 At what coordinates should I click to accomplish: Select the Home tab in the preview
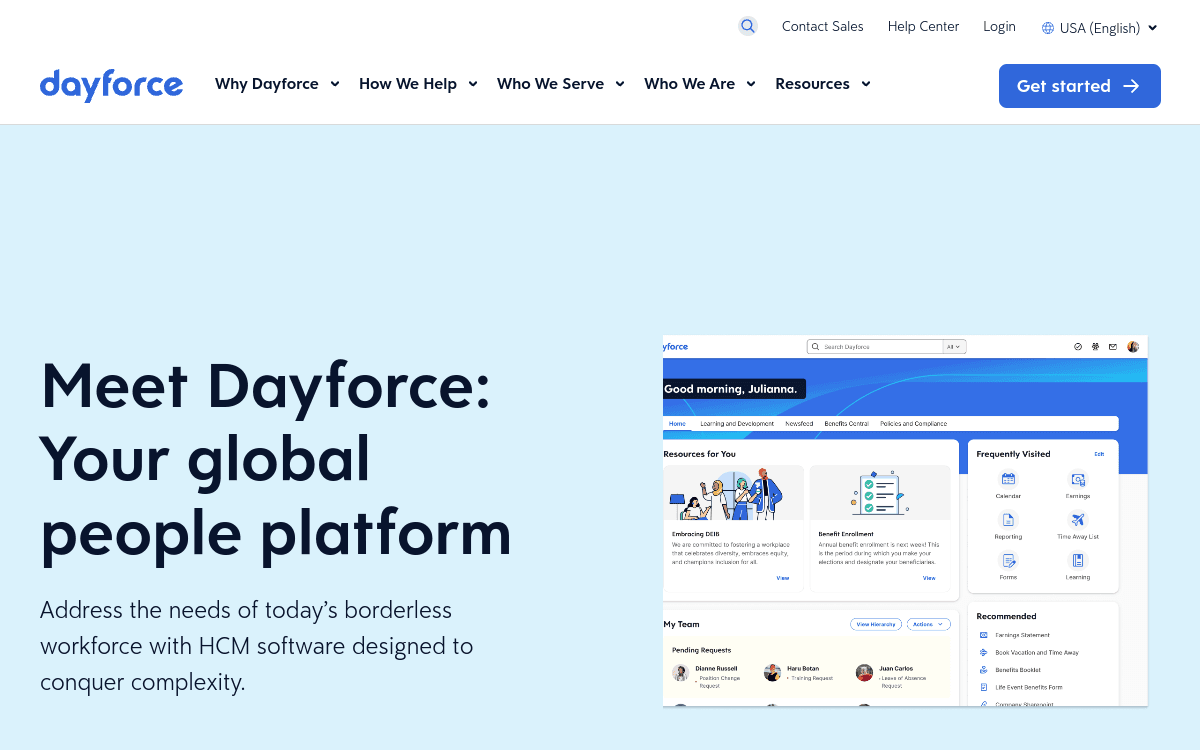[677, 424]
